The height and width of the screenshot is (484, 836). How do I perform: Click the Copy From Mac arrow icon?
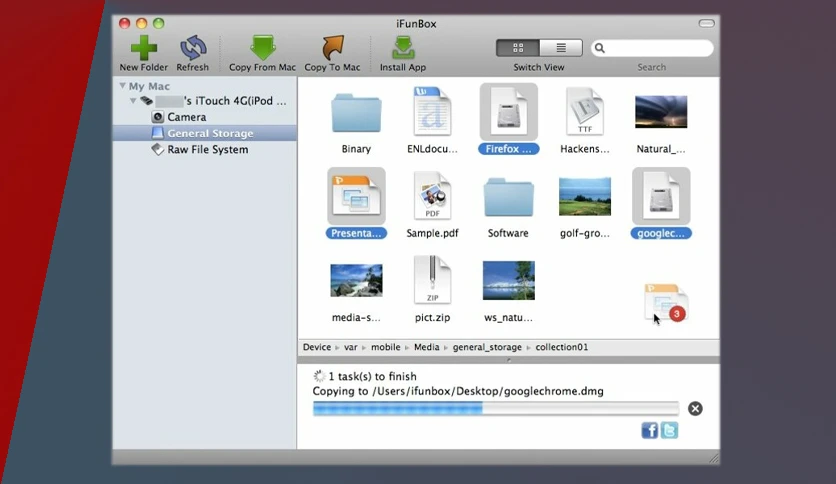(x=262, y=48)
